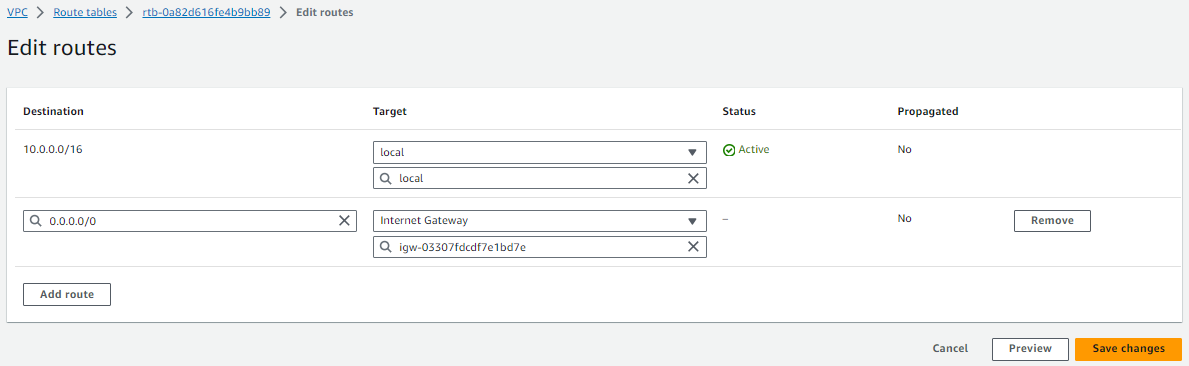The height and width of the screenshot is (366, 1189).
Task: Cancel editing routes
Action: click(x=950, y=349)
